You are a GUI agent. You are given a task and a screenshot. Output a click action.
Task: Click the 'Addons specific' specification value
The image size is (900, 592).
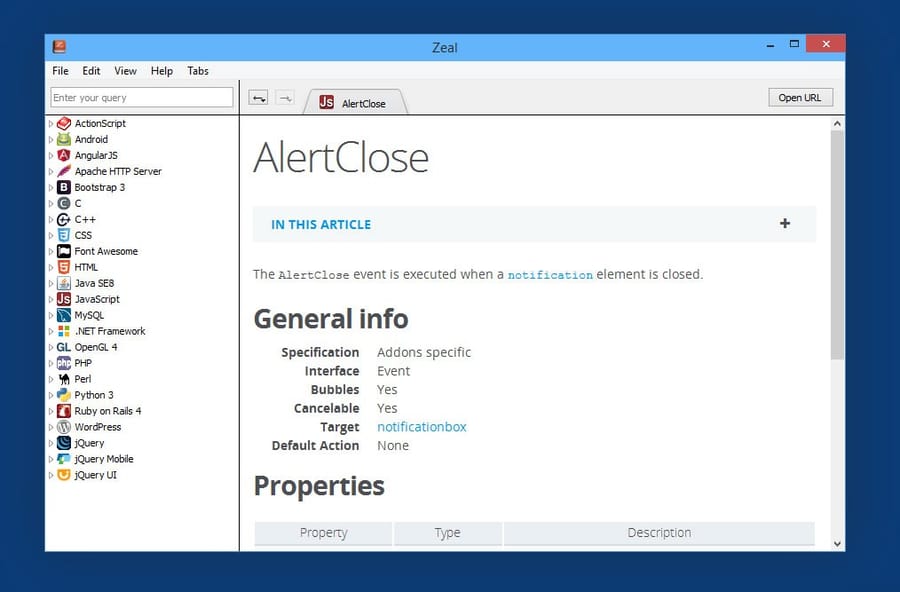point(424,352)
